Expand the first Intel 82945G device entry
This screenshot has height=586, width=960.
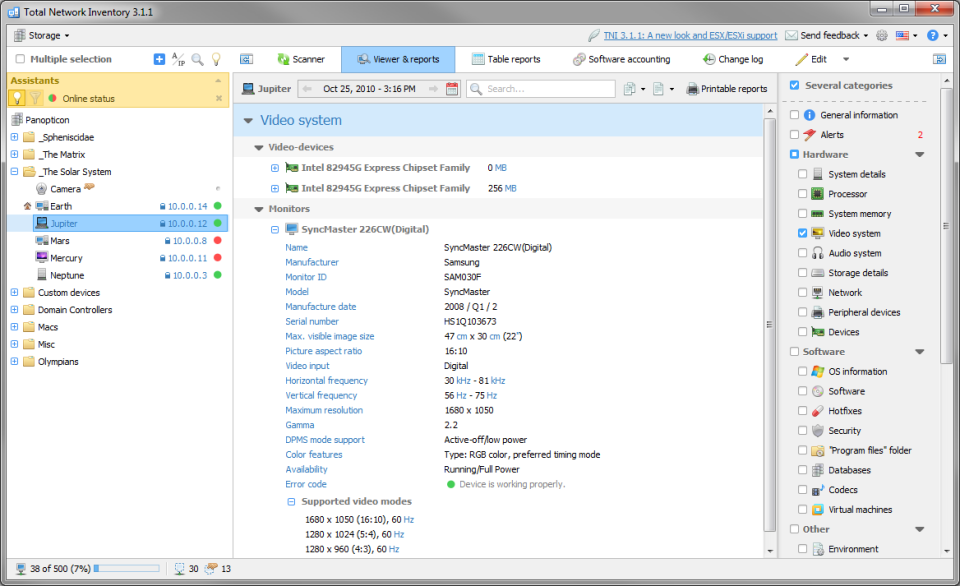click(274, 168)
